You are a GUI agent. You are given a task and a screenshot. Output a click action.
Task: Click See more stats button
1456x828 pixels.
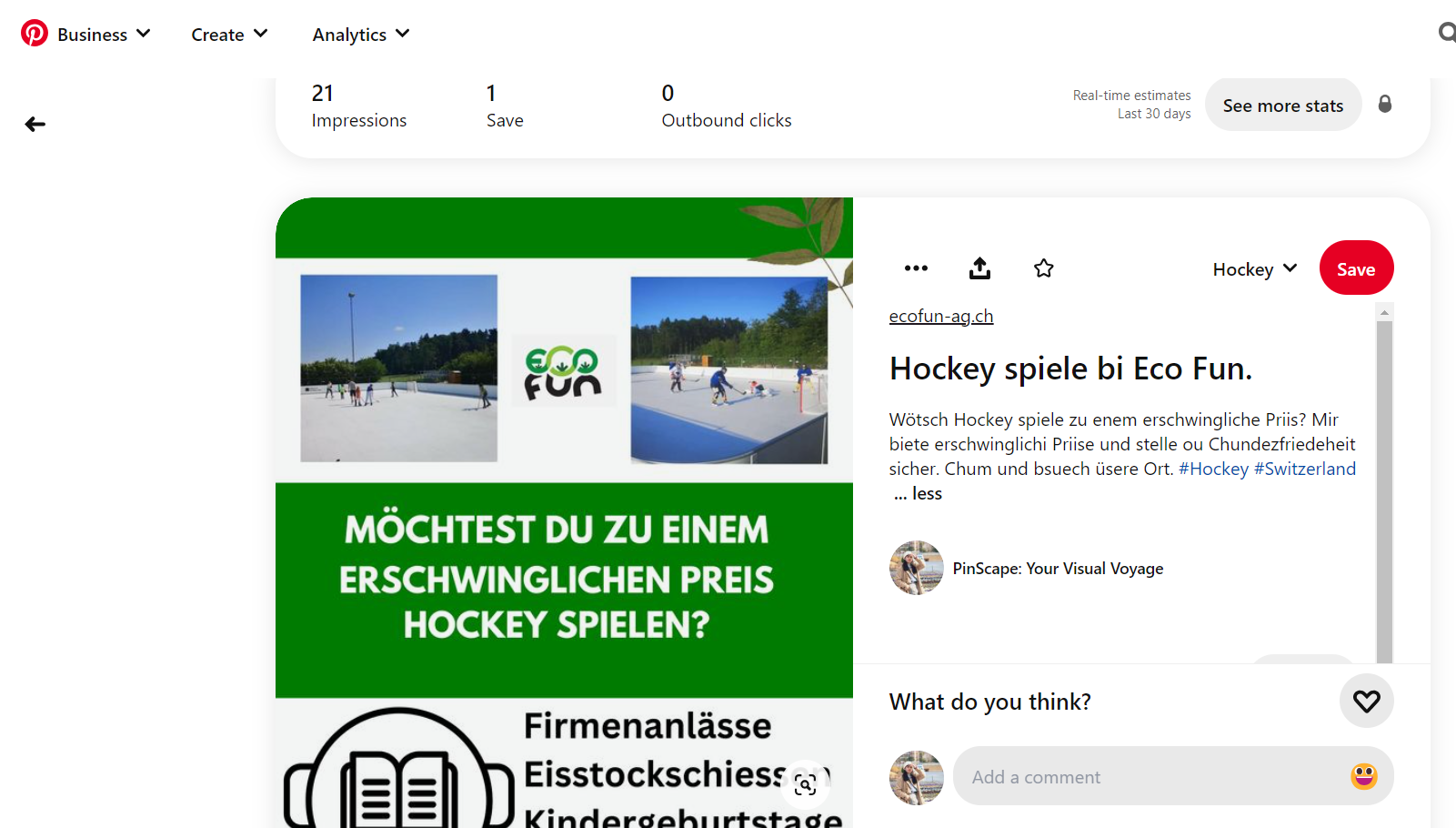(x=1283, y=105)
